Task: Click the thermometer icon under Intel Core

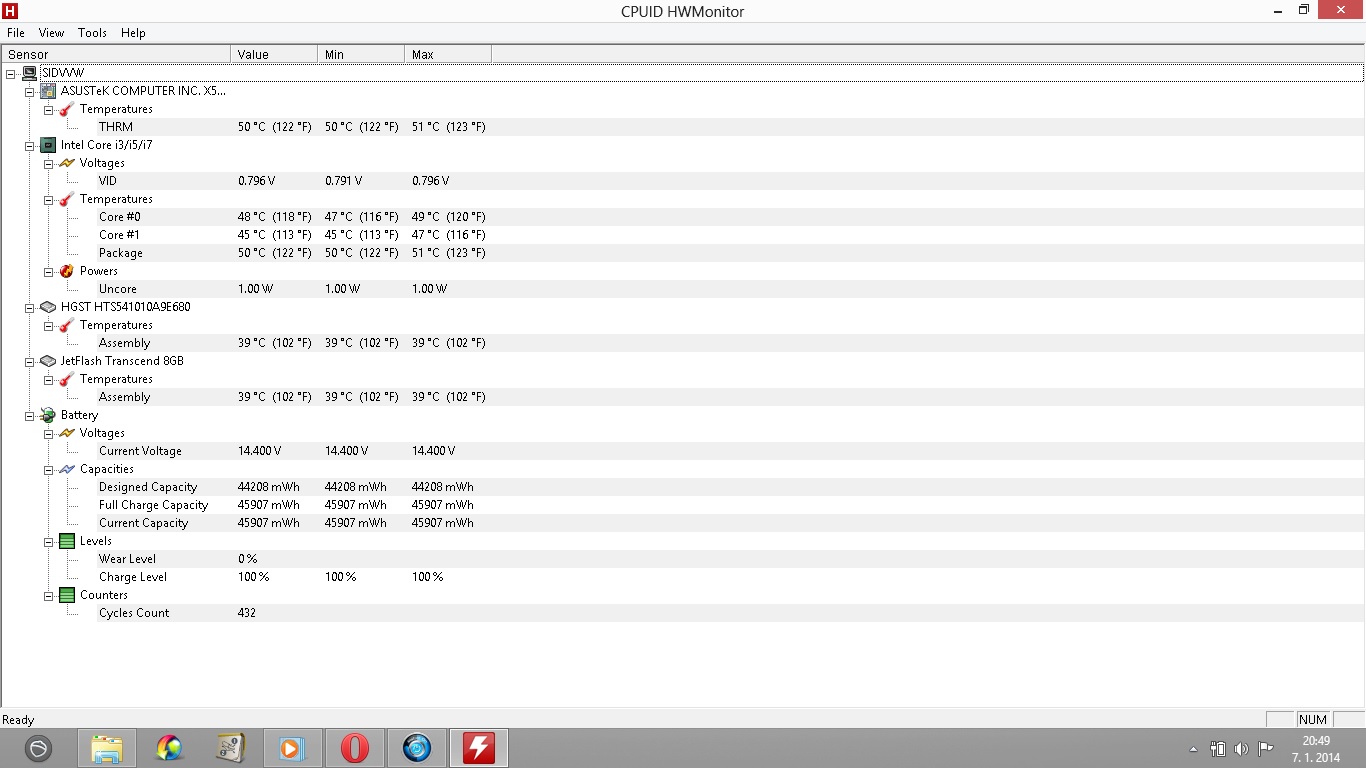Action: coord(67,199)
